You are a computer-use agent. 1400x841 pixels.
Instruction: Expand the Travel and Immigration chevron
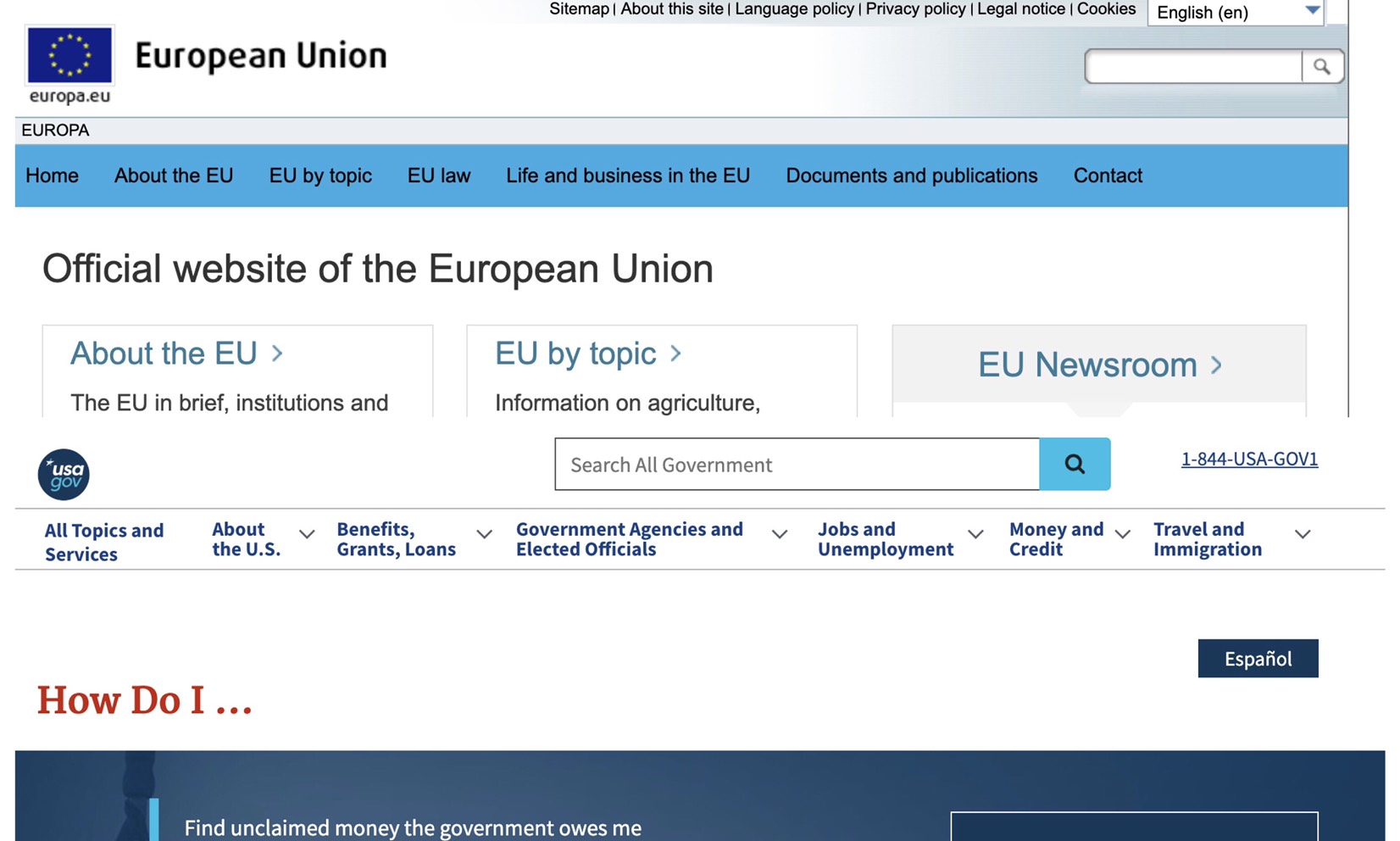click(x=1303, y=534)
